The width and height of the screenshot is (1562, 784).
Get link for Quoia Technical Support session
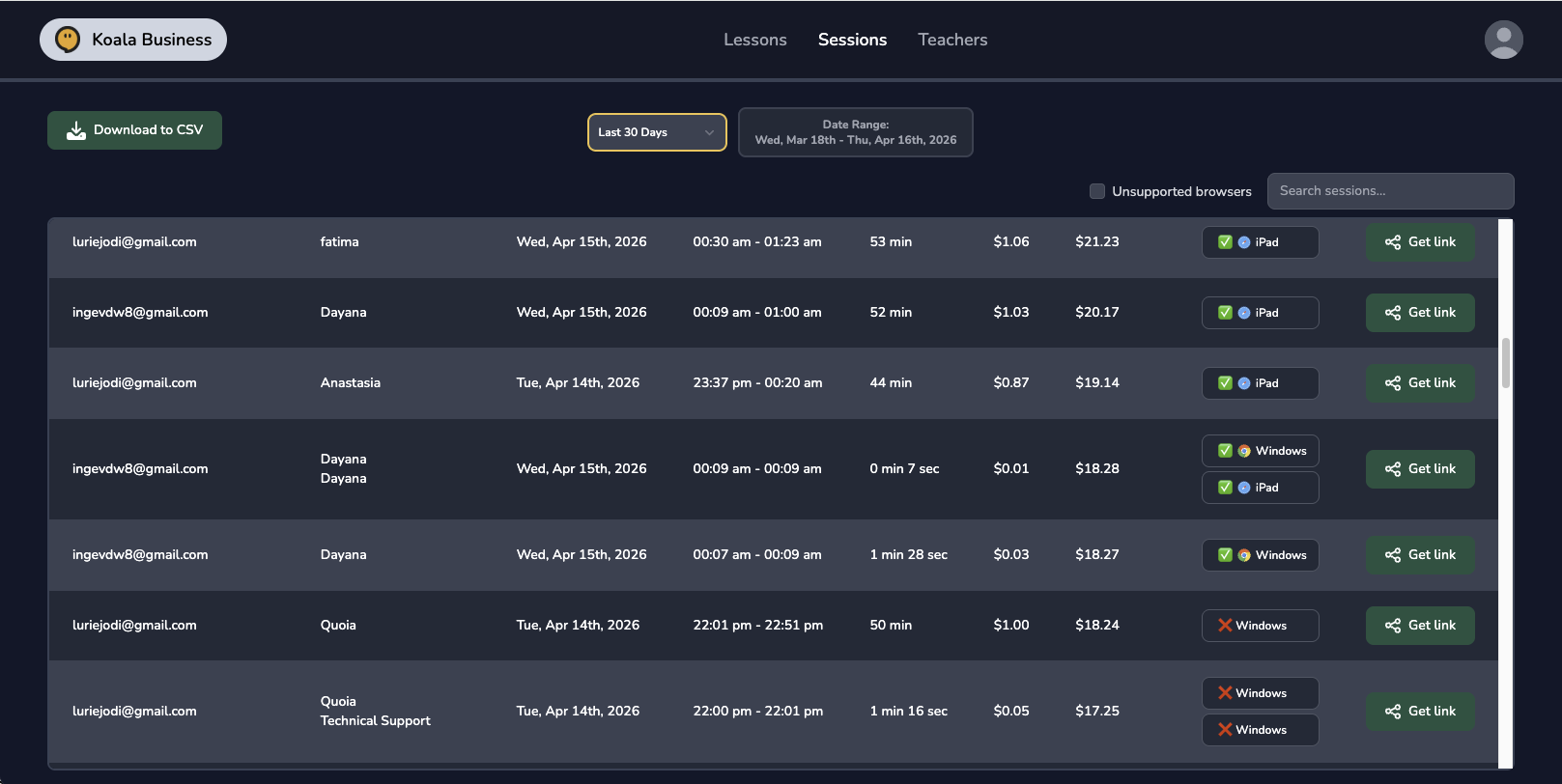point(1420,712)
